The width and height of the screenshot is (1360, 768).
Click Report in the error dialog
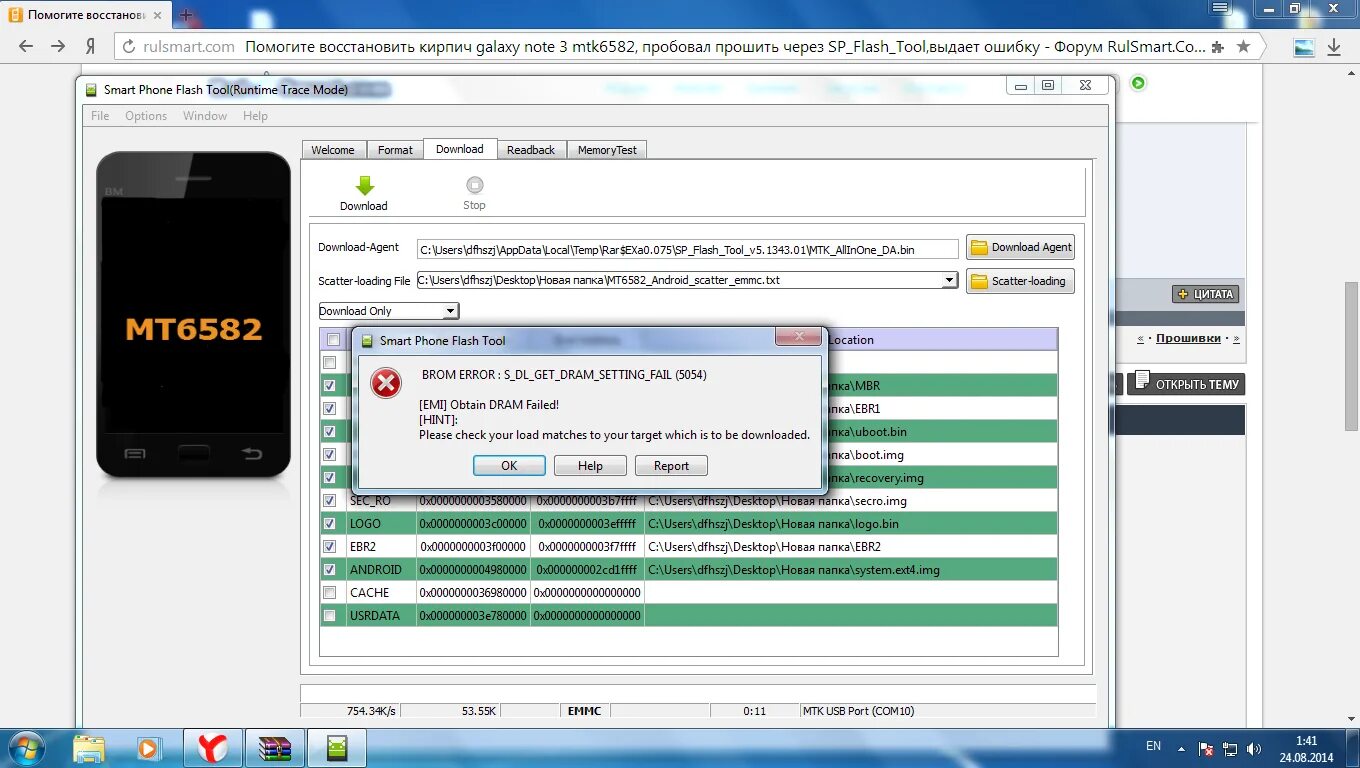click(671, 466)
